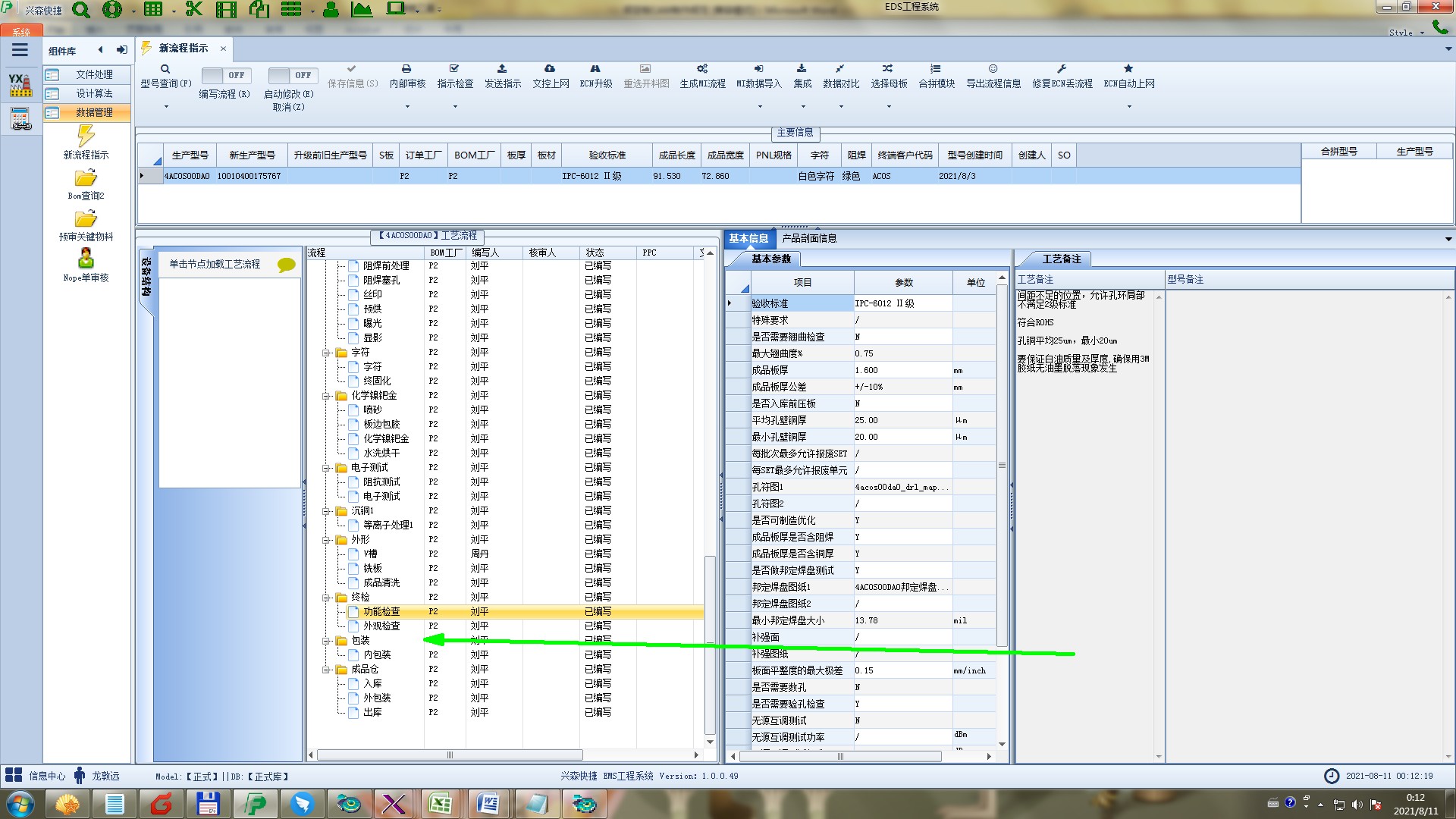
Task: Click the 成品板厚 parameter value field
Action: coord(902,370)
